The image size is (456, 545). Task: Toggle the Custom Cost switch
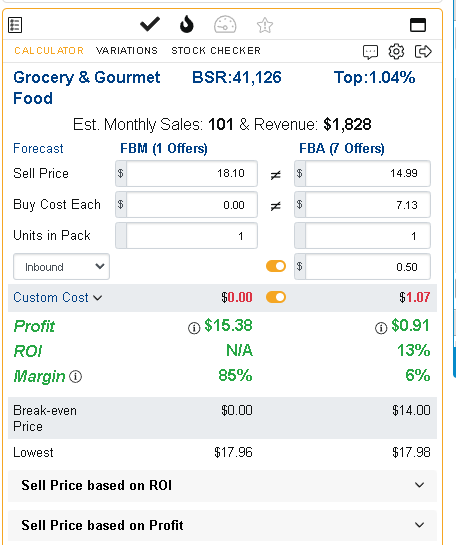[276, 297]
